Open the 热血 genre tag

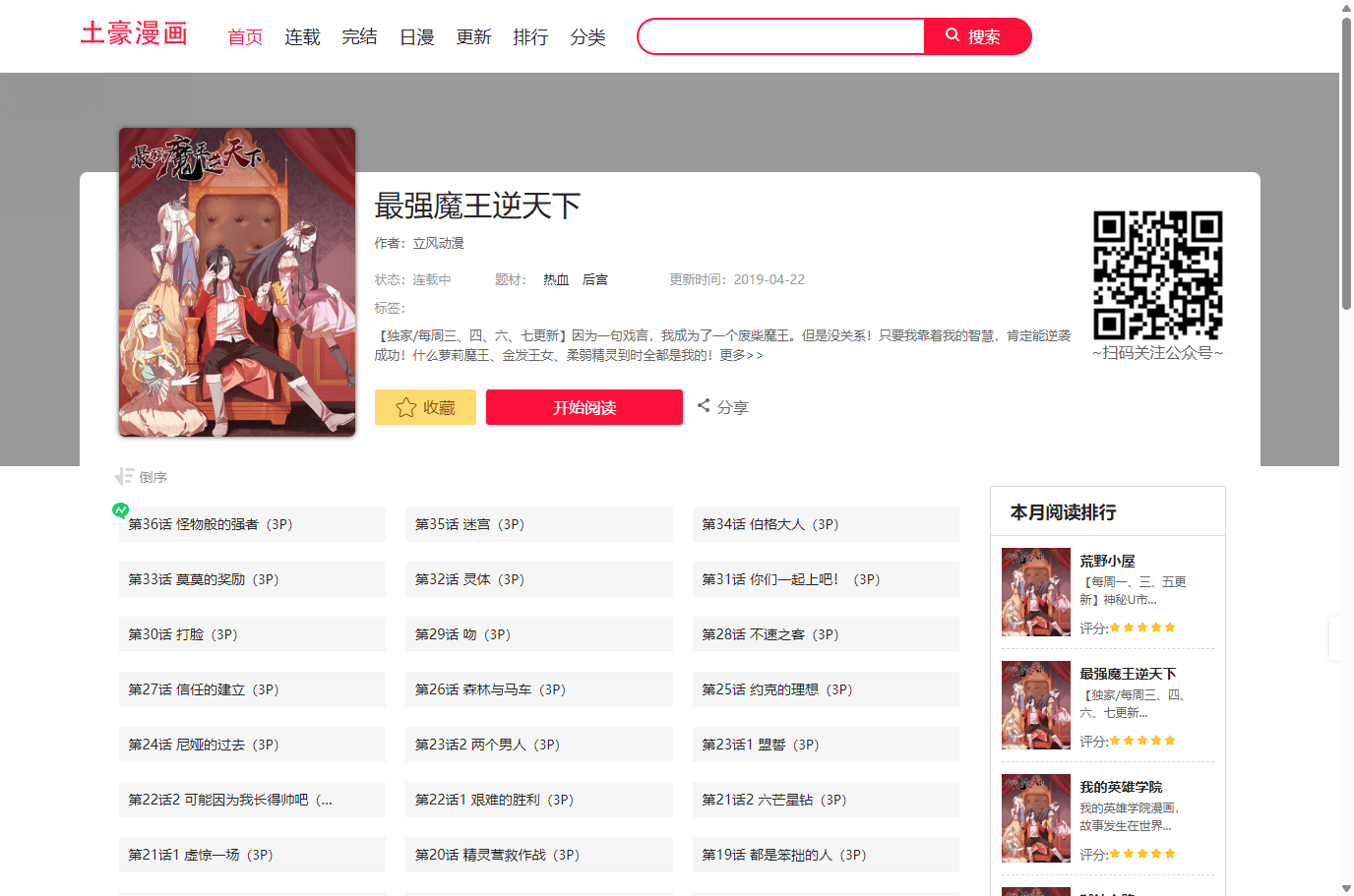[x=556, y=279]
